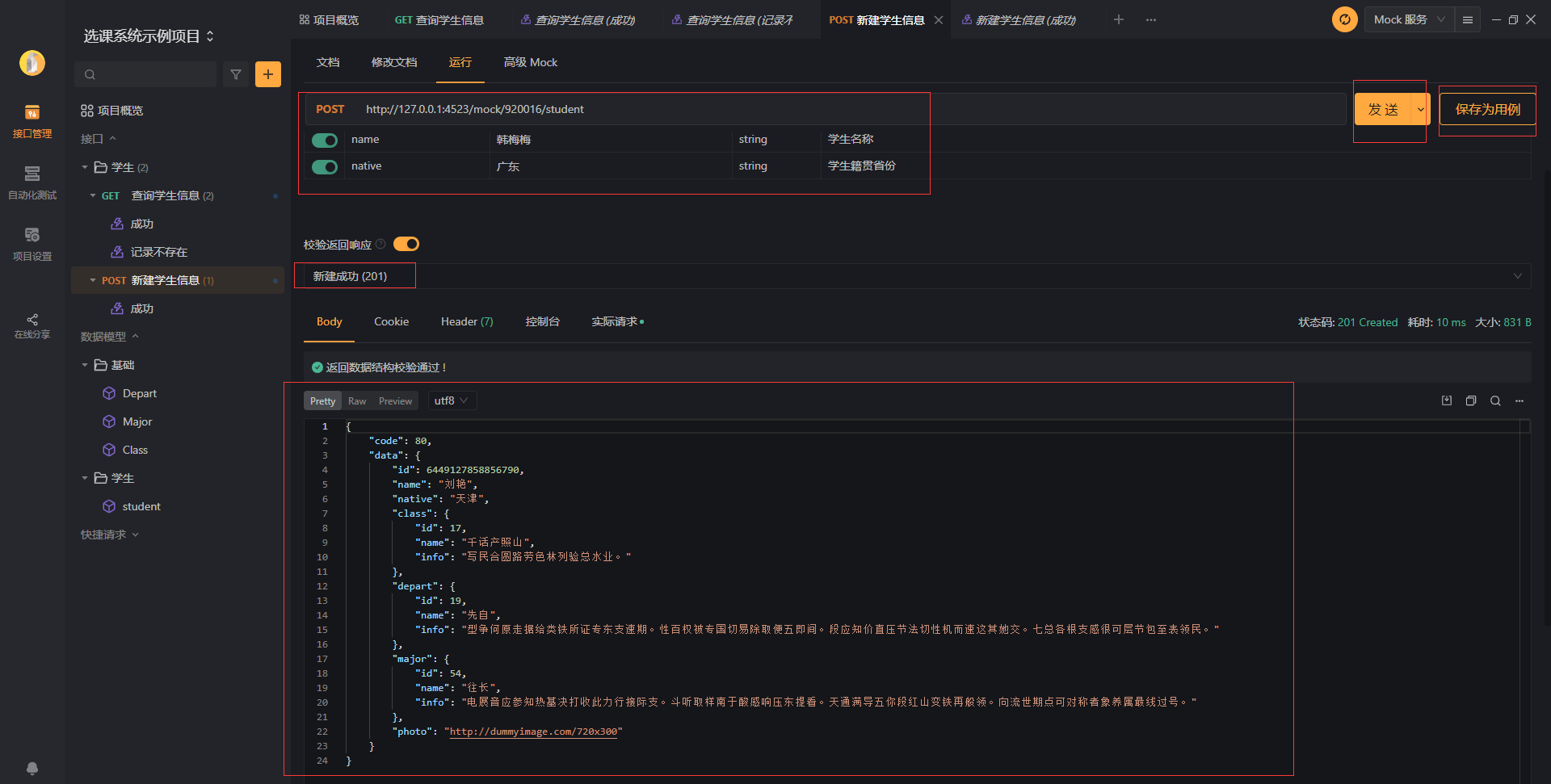Image resolution: width=1551 pixels, height=784 pixels.
Task: Click the notification bell icon
Action: click(32, 768)
